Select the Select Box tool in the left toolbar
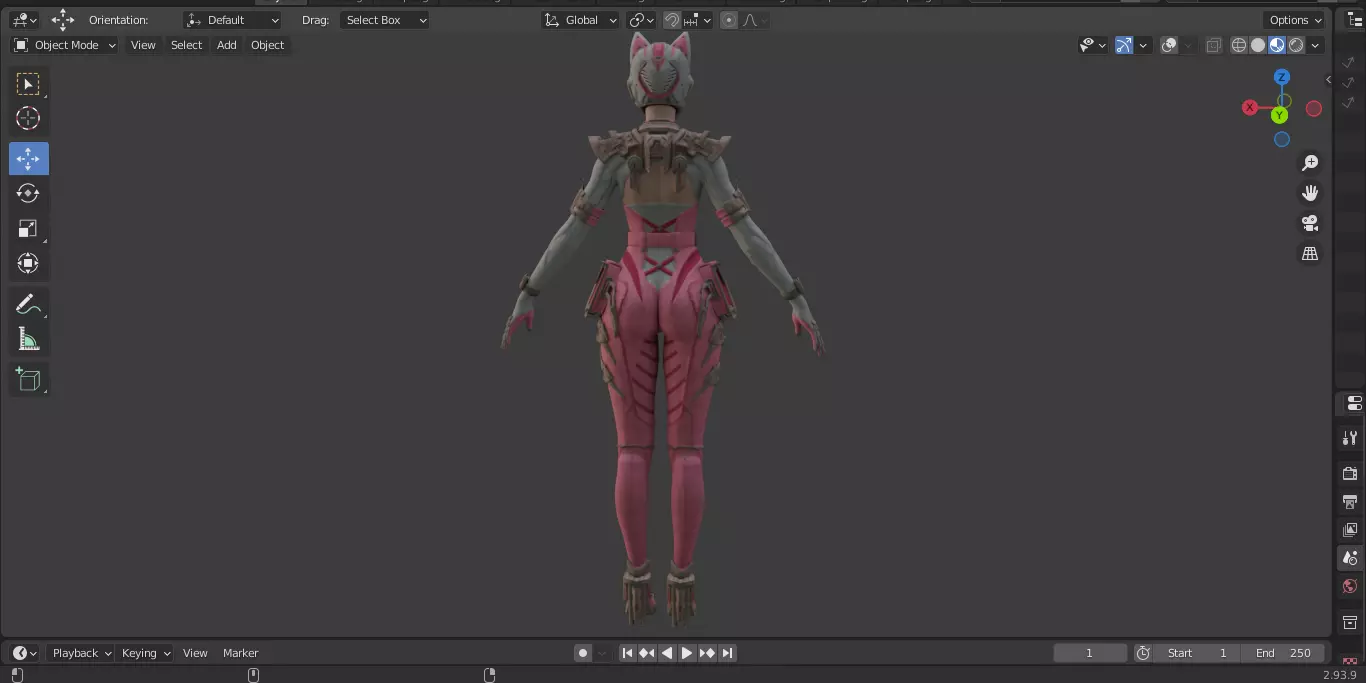 28,84
